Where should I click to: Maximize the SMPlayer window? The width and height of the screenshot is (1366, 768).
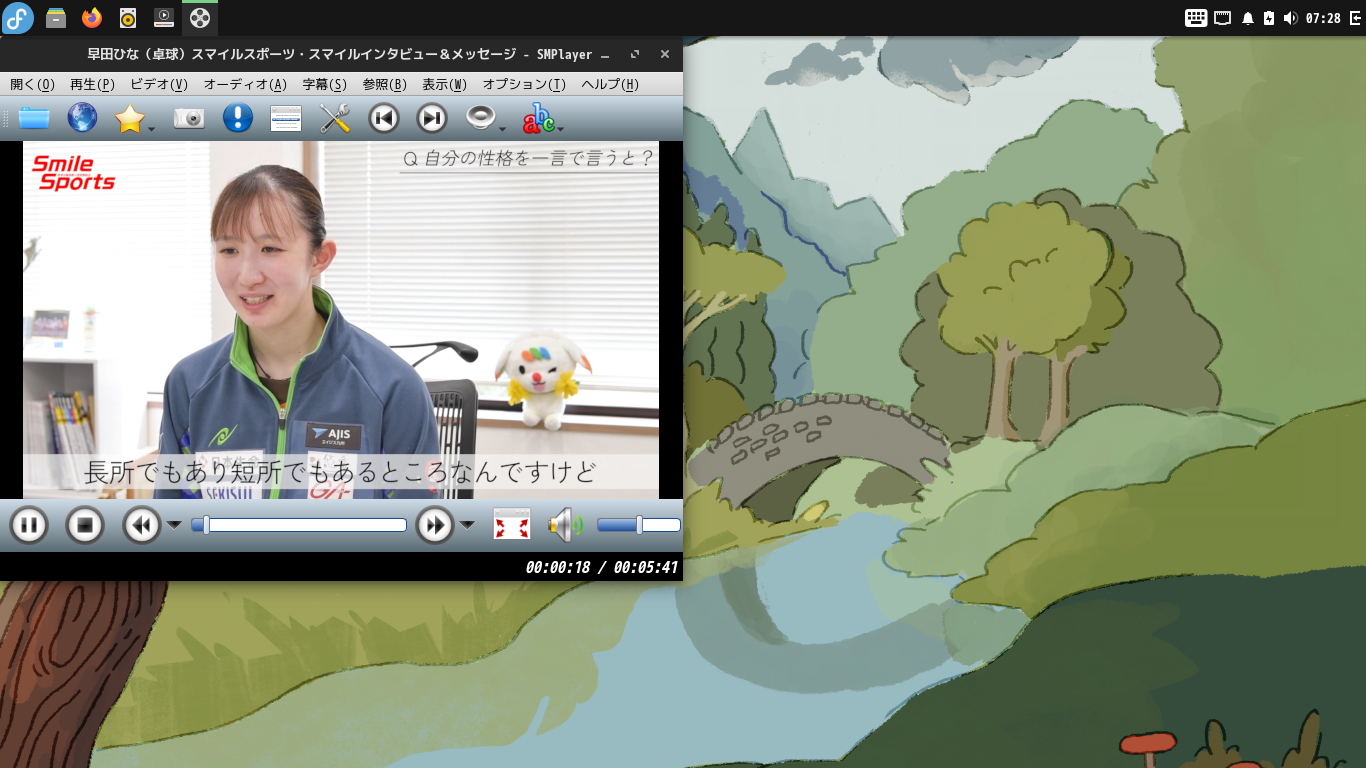(x=635, y=55)
